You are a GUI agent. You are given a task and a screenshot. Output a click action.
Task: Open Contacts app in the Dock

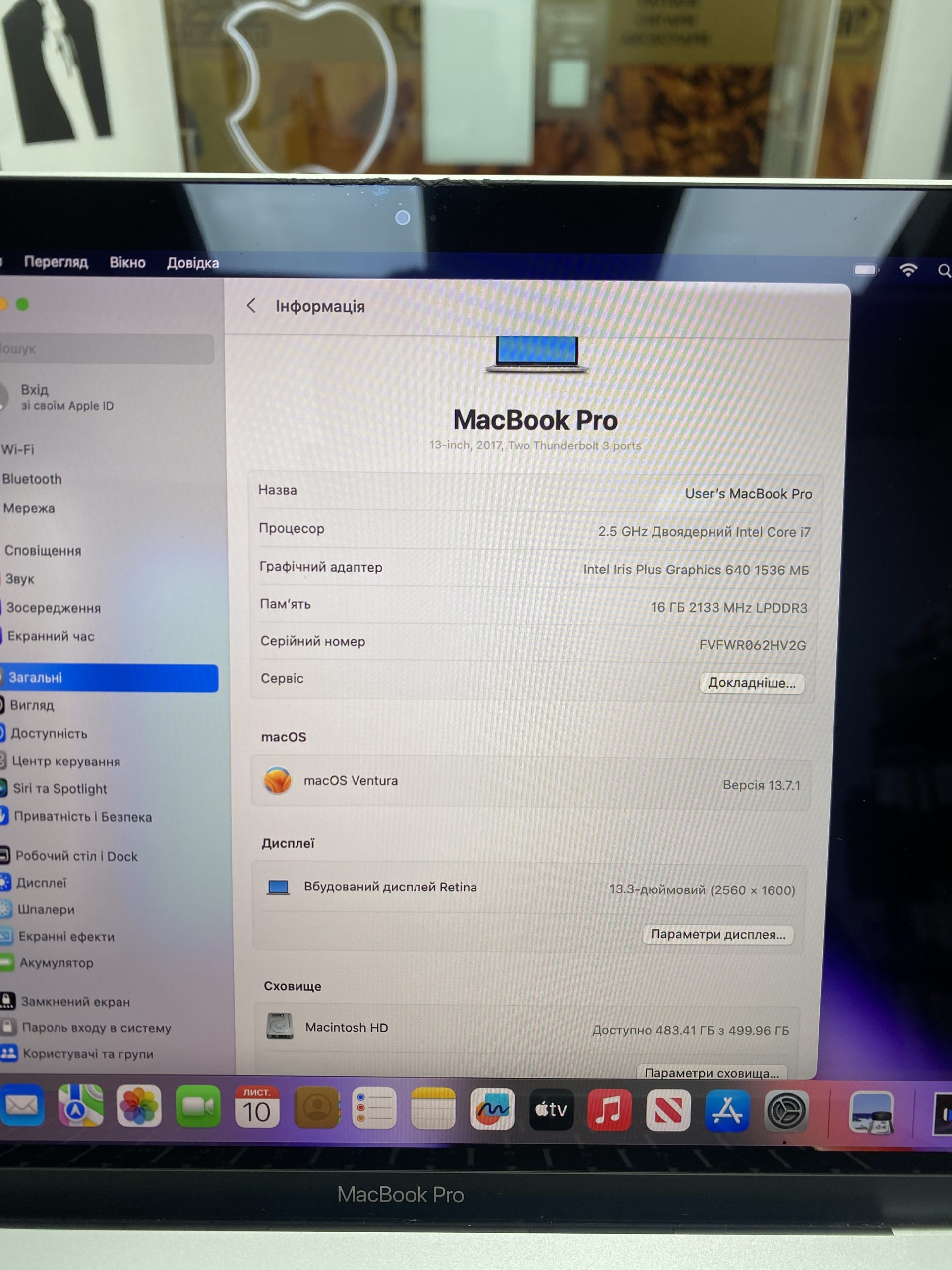coord(316,1107)
